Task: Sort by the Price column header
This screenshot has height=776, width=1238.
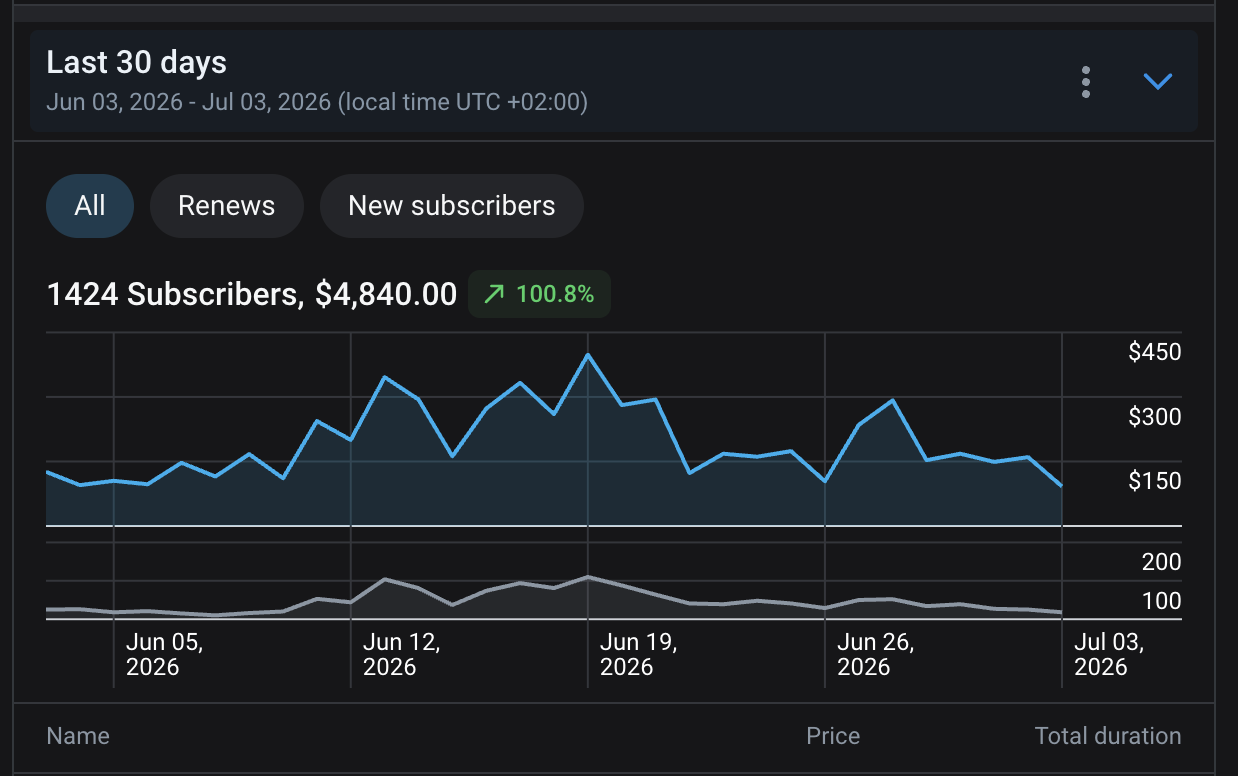Action: tap(833, 736)
